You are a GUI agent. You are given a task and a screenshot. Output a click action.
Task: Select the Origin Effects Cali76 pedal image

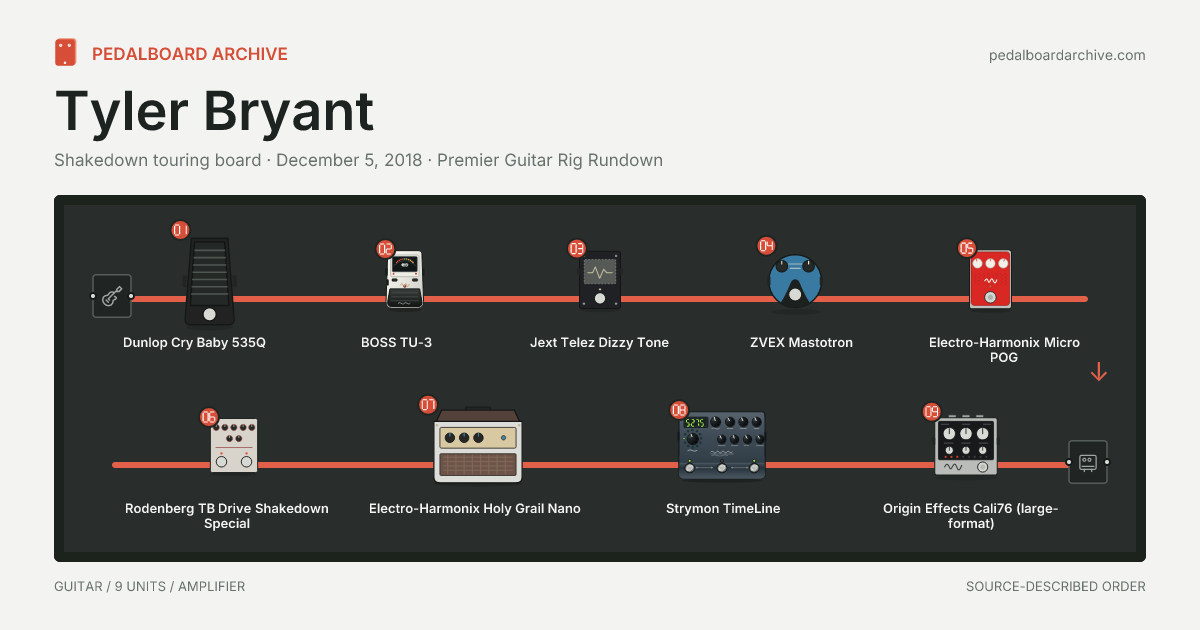coord(966,447)
